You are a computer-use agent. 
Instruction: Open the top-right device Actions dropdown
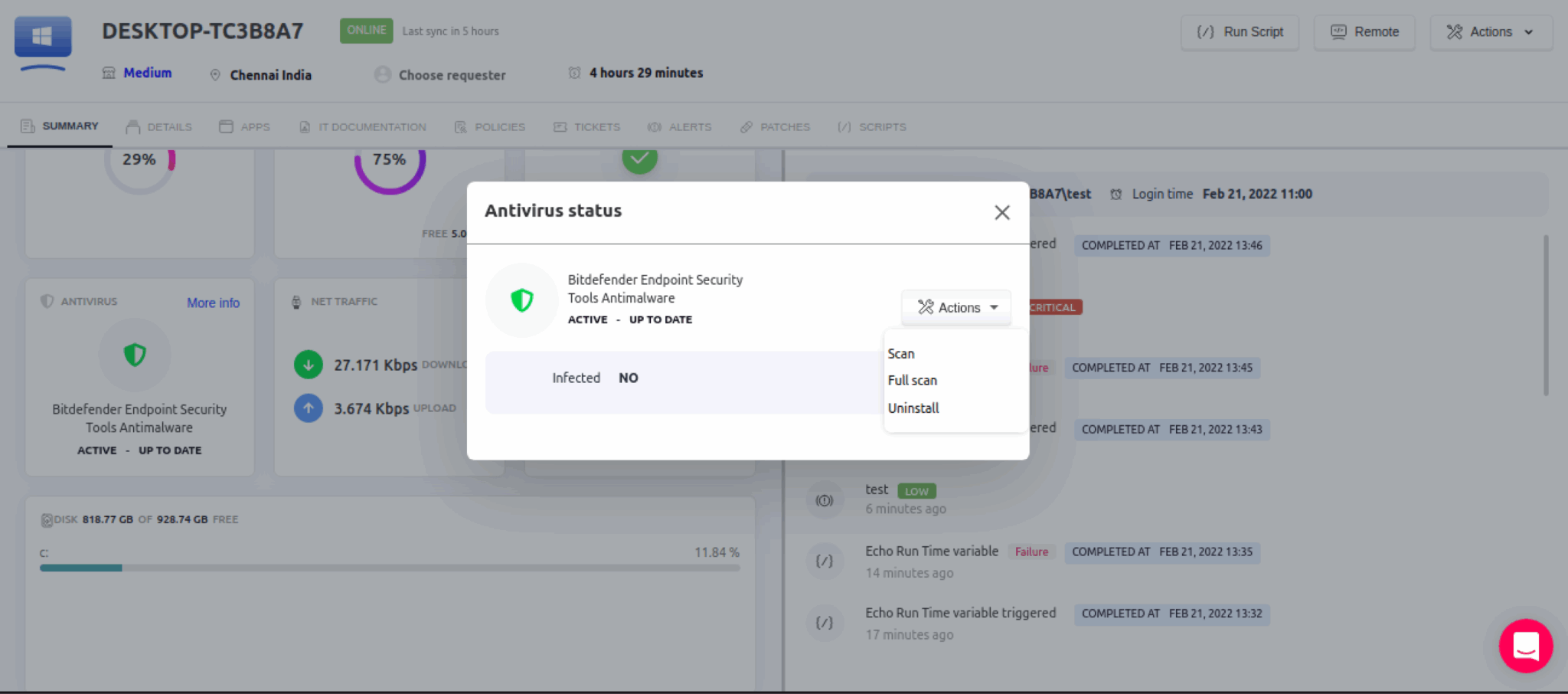tap(1490, 32)
